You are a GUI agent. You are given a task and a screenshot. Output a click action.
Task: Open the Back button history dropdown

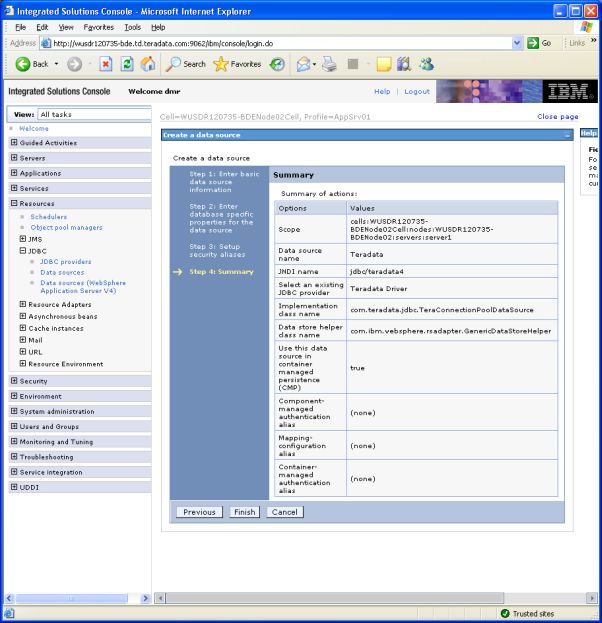pos(56,64)
